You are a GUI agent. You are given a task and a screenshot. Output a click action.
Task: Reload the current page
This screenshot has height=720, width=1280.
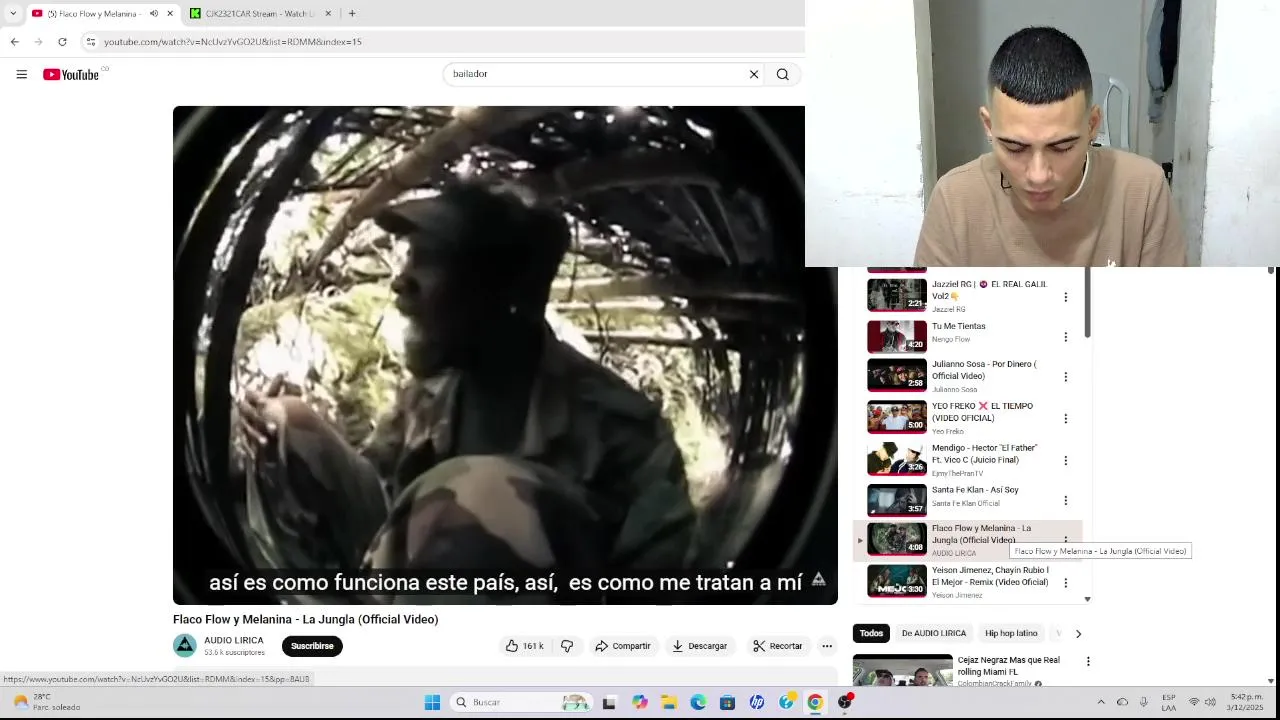(x=62, y=42)
